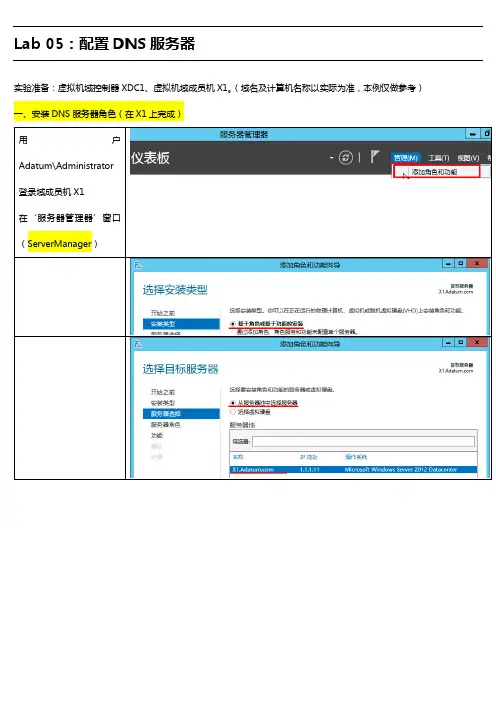This screenshot has height=702, width=496.
Task: Select 开始之前 step in the 选择目标服务器 wizard
Action: pos(163,392)
